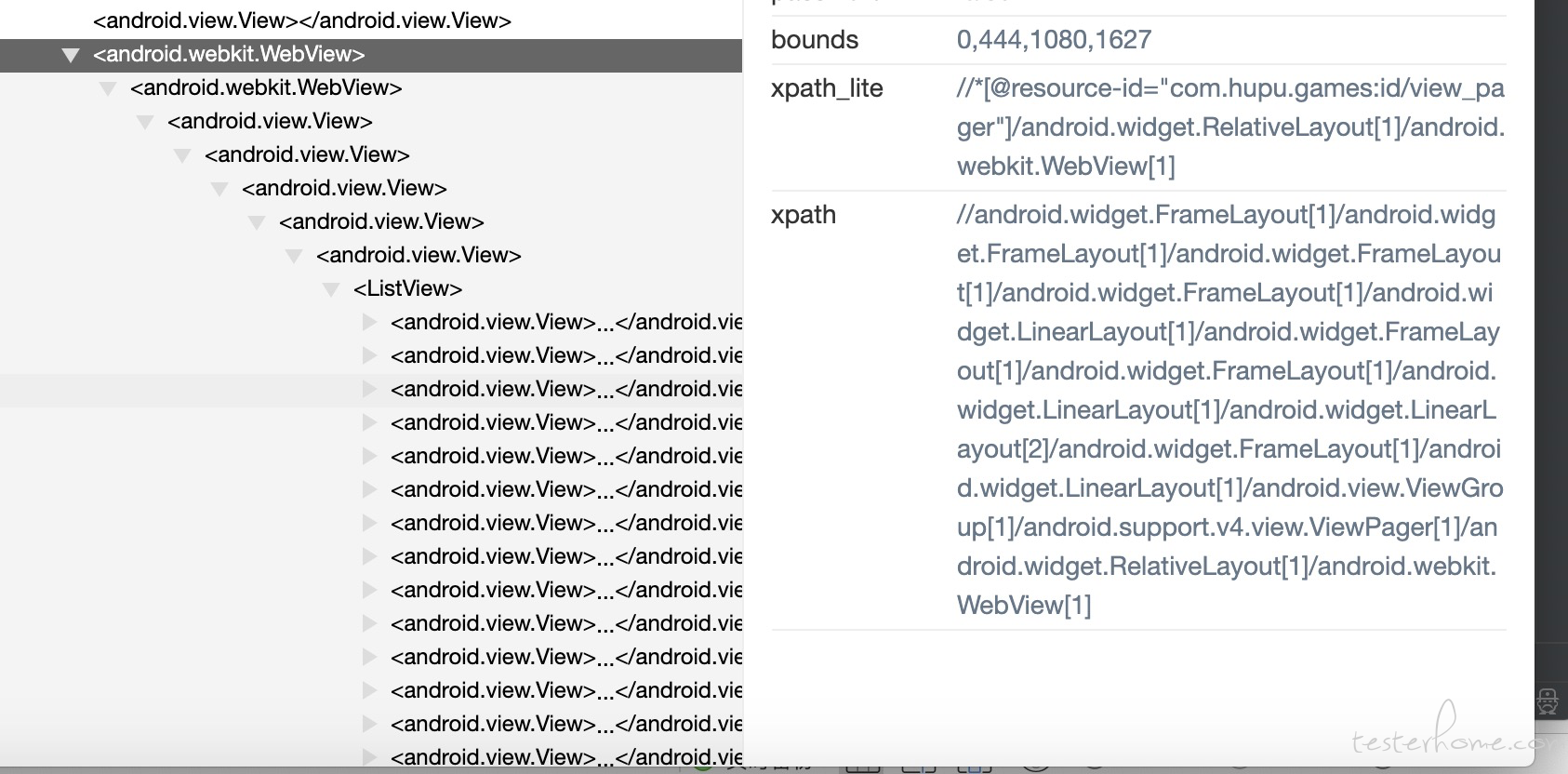Collapse the selected android.webkit.WebView node
Image resolution: width=1568 pixels, height=774 pixels.
(70, 55)
